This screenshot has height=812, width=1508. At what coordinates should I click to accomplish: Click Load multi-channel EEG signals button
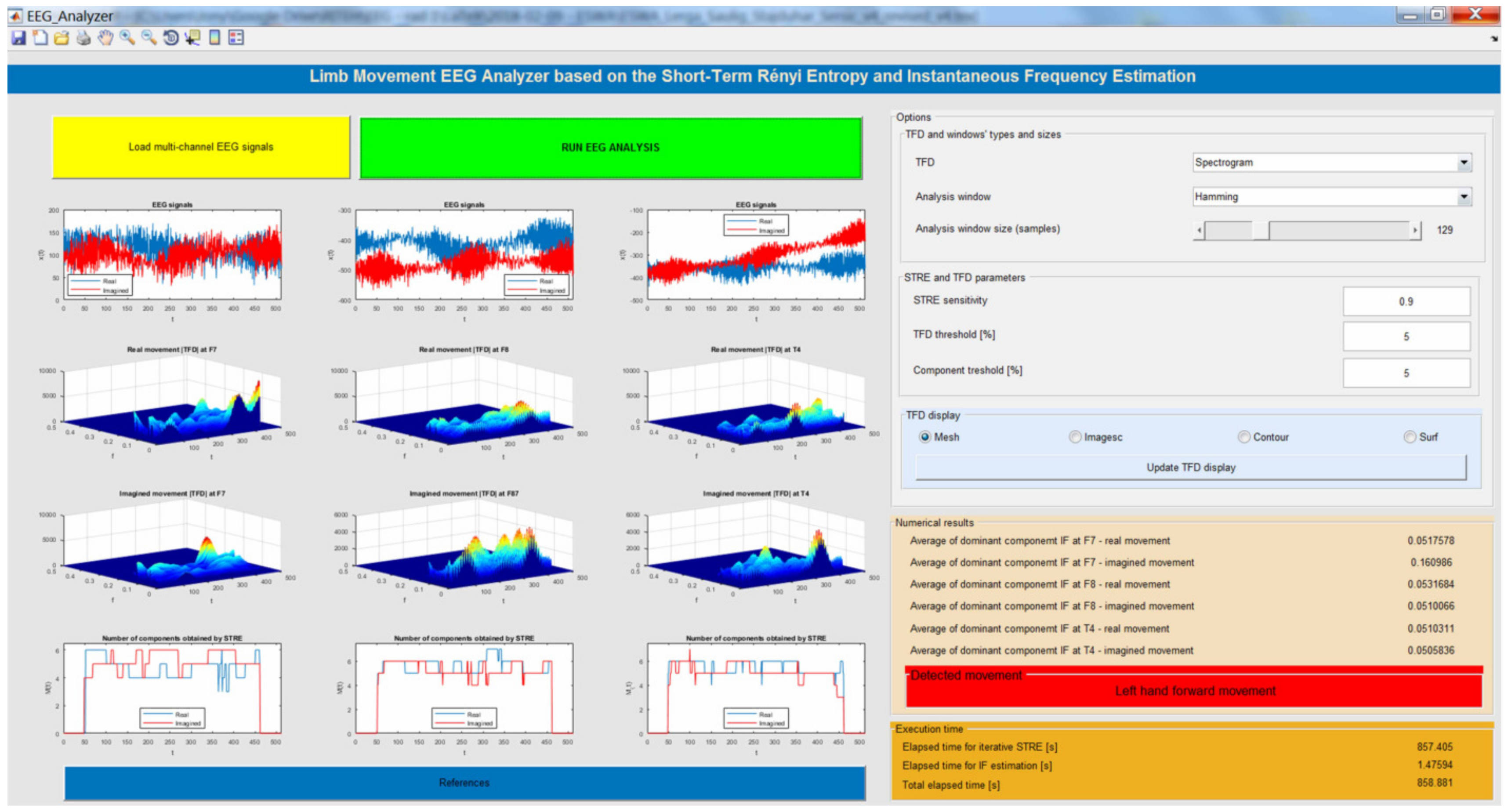coord(201,147)
